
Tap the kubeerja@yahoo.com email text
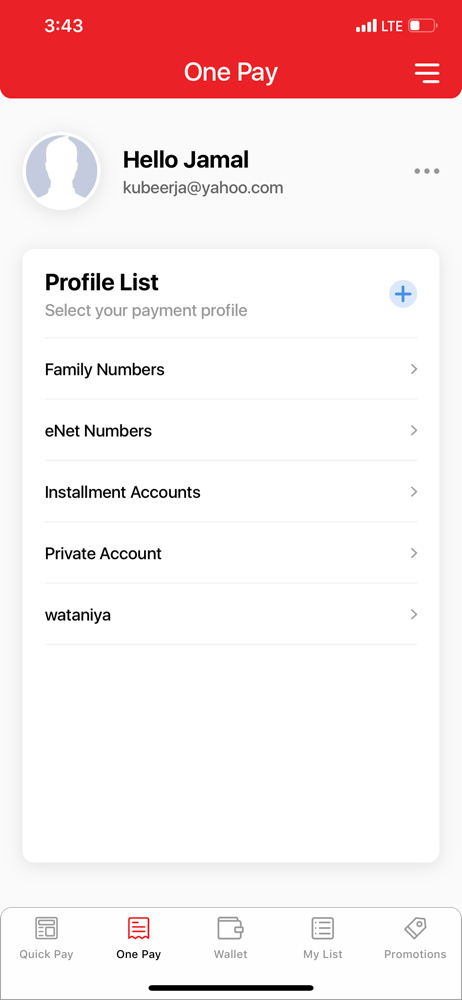coord(203,188)
